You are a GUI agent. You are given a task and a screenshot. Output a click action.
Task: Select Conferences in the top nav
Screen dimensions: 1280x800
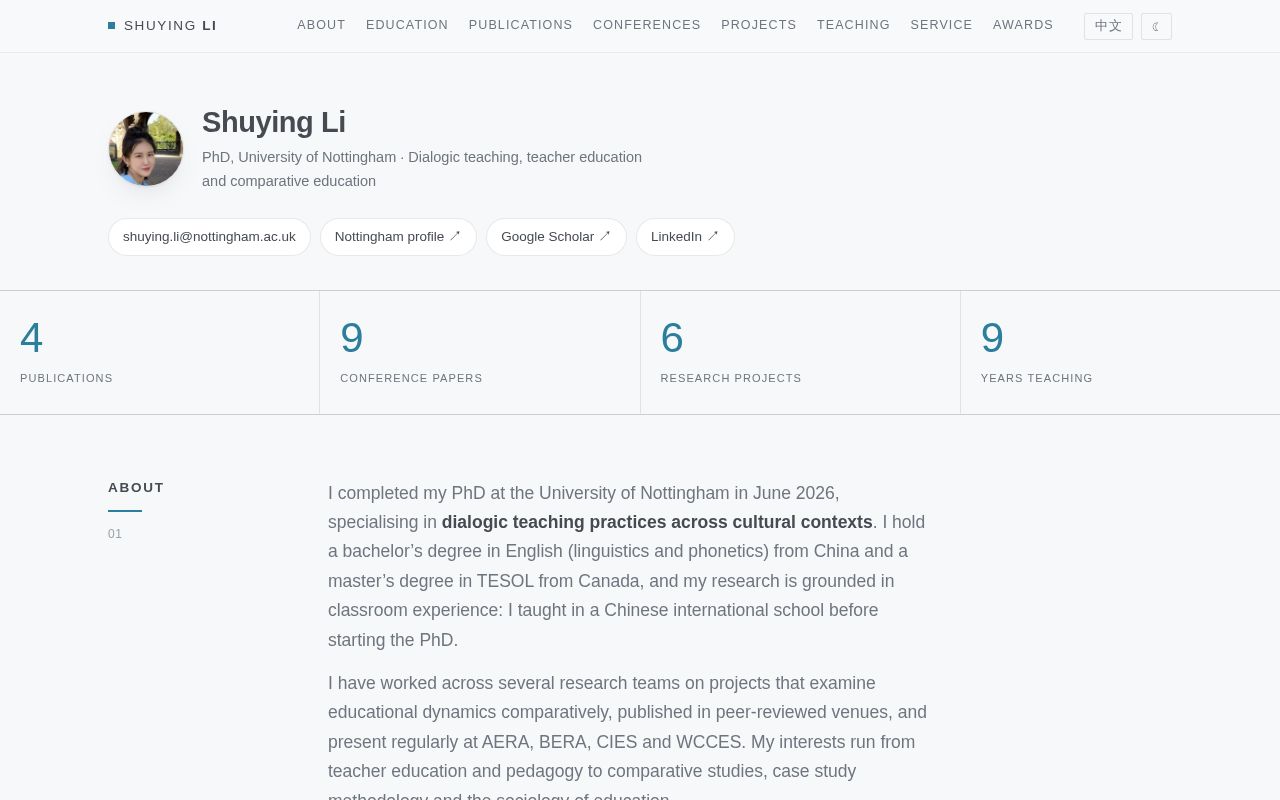647,25
